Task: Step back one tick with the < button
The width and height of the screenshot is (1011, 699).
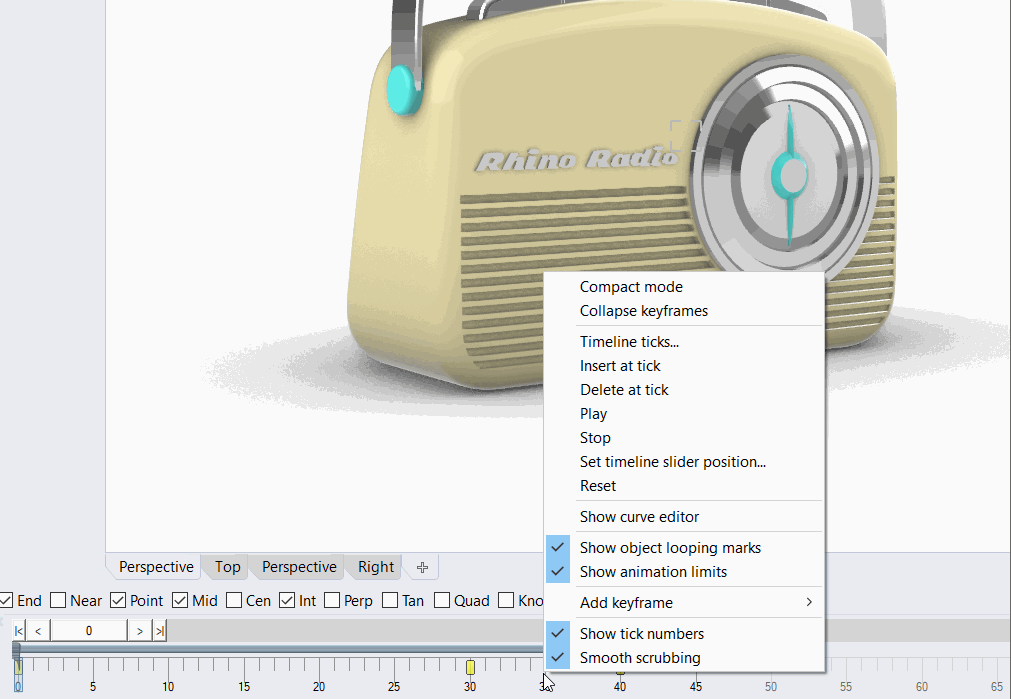Action: point(38,631)
